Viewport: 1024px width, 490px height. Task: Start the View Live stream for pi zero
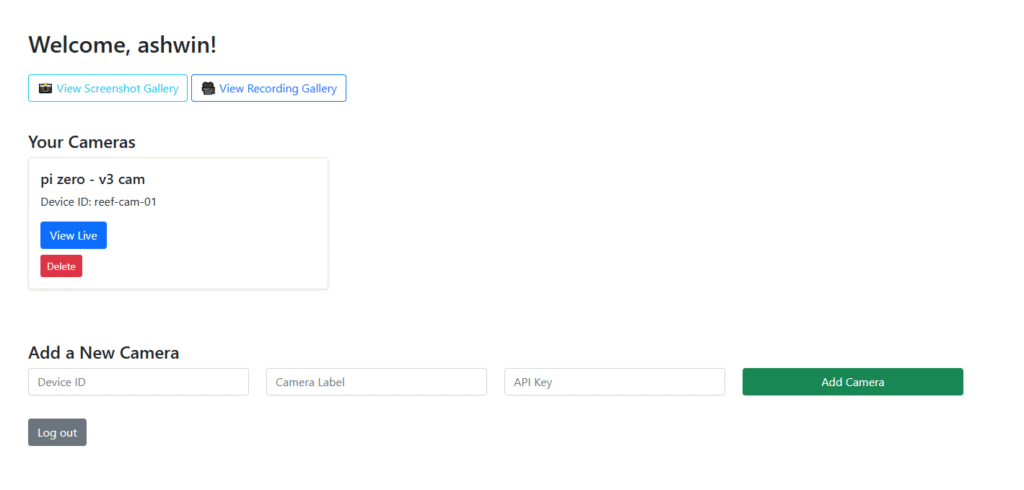[73, 236]
